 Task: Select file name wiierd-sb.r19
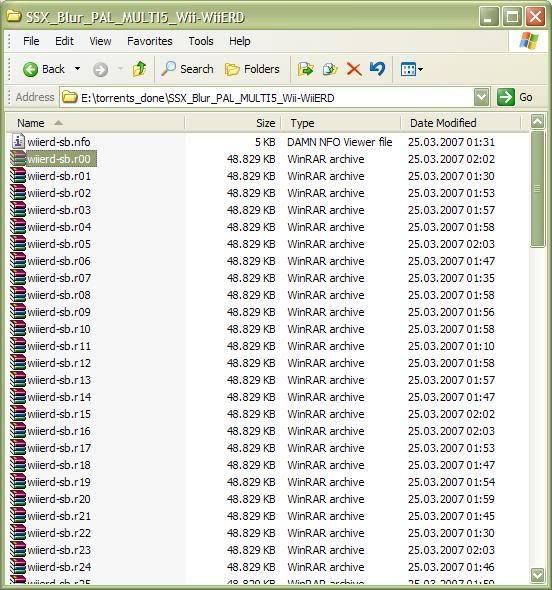(x=59, y=482)
